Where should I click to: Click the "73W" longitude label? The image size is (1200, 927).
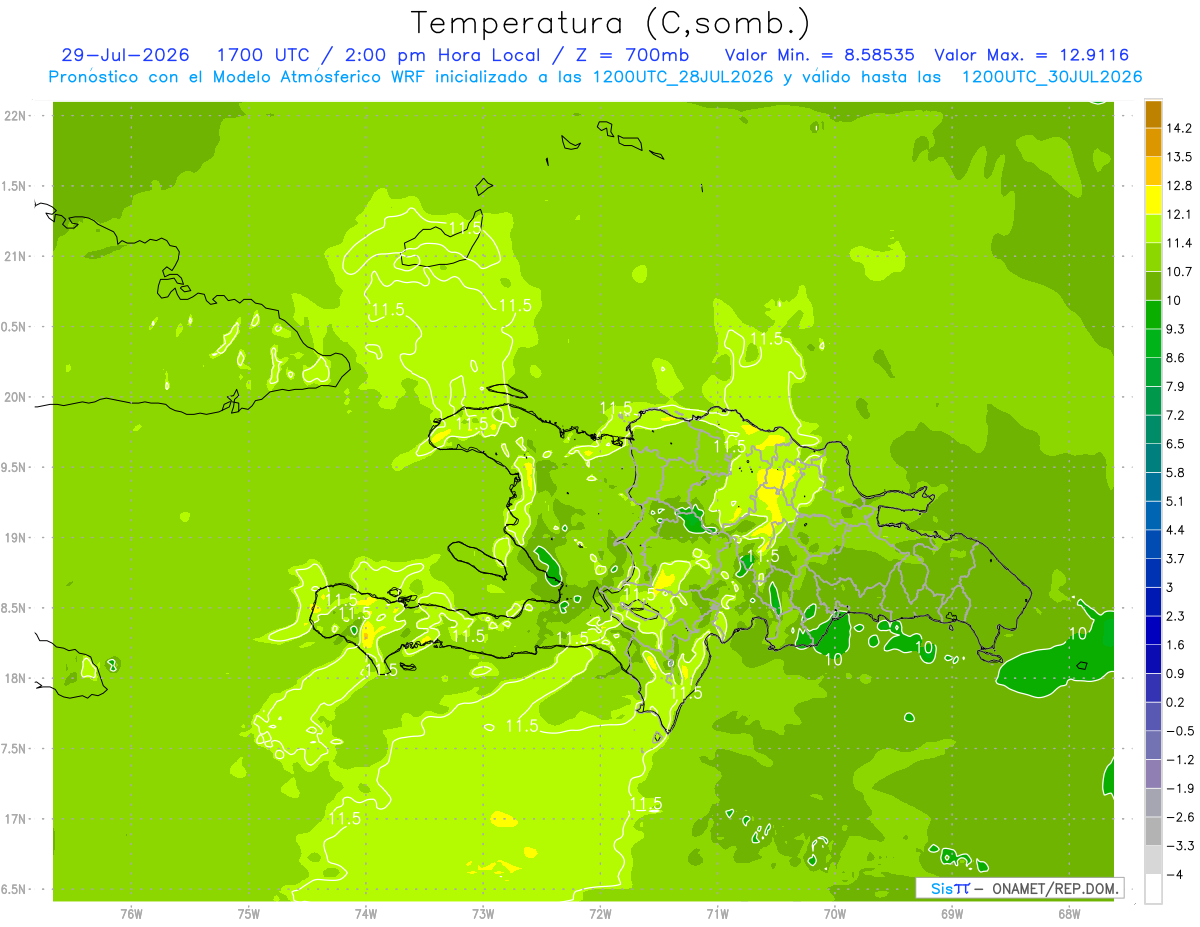pos(483,913)
